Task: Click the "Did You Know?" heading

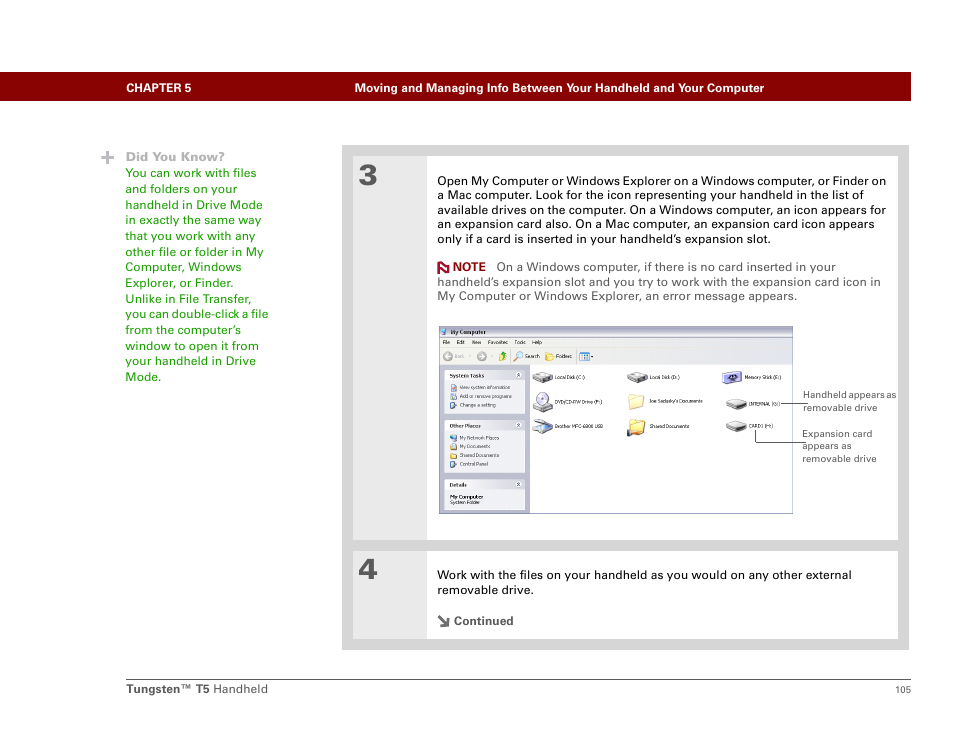Action: 175,157
